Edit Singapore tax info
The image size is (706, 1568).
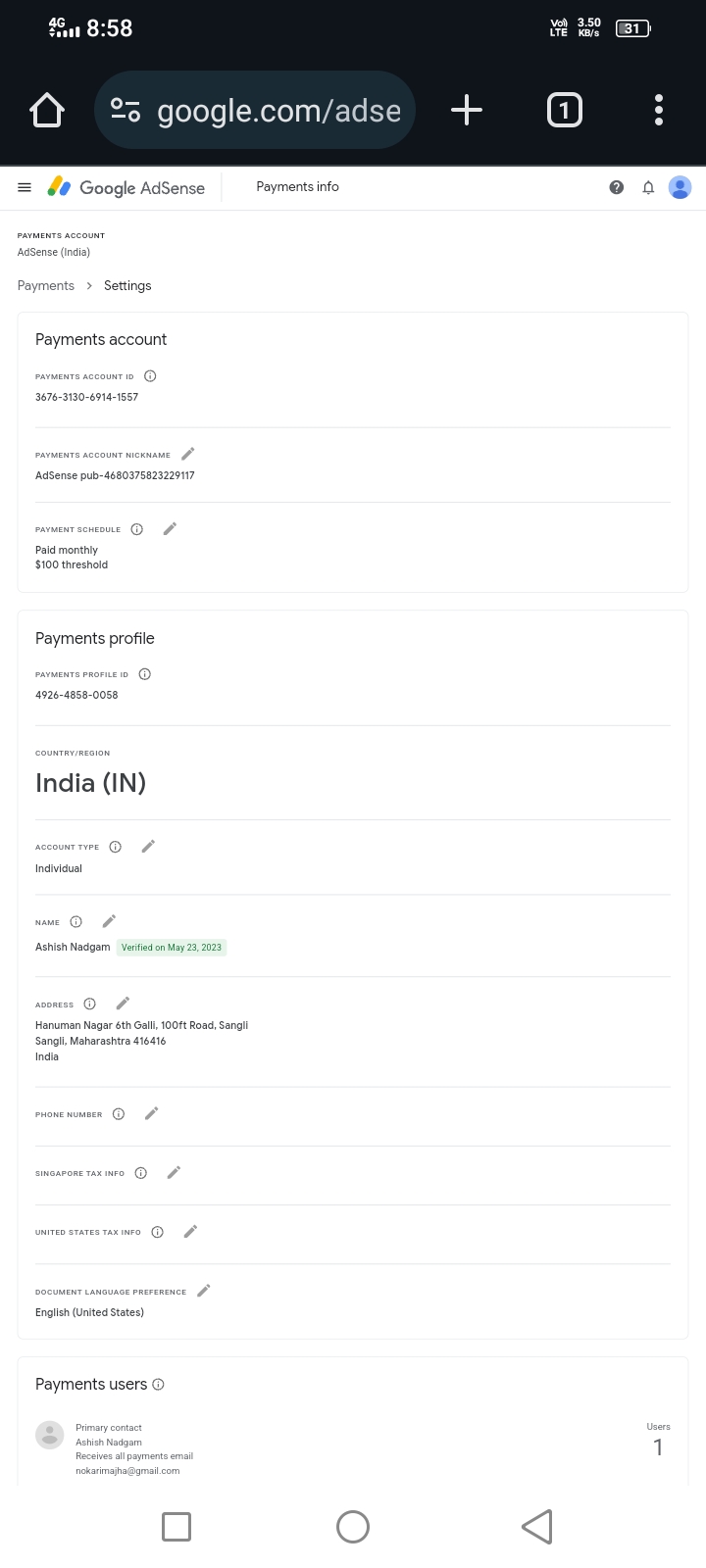(x=174, y=1173)
